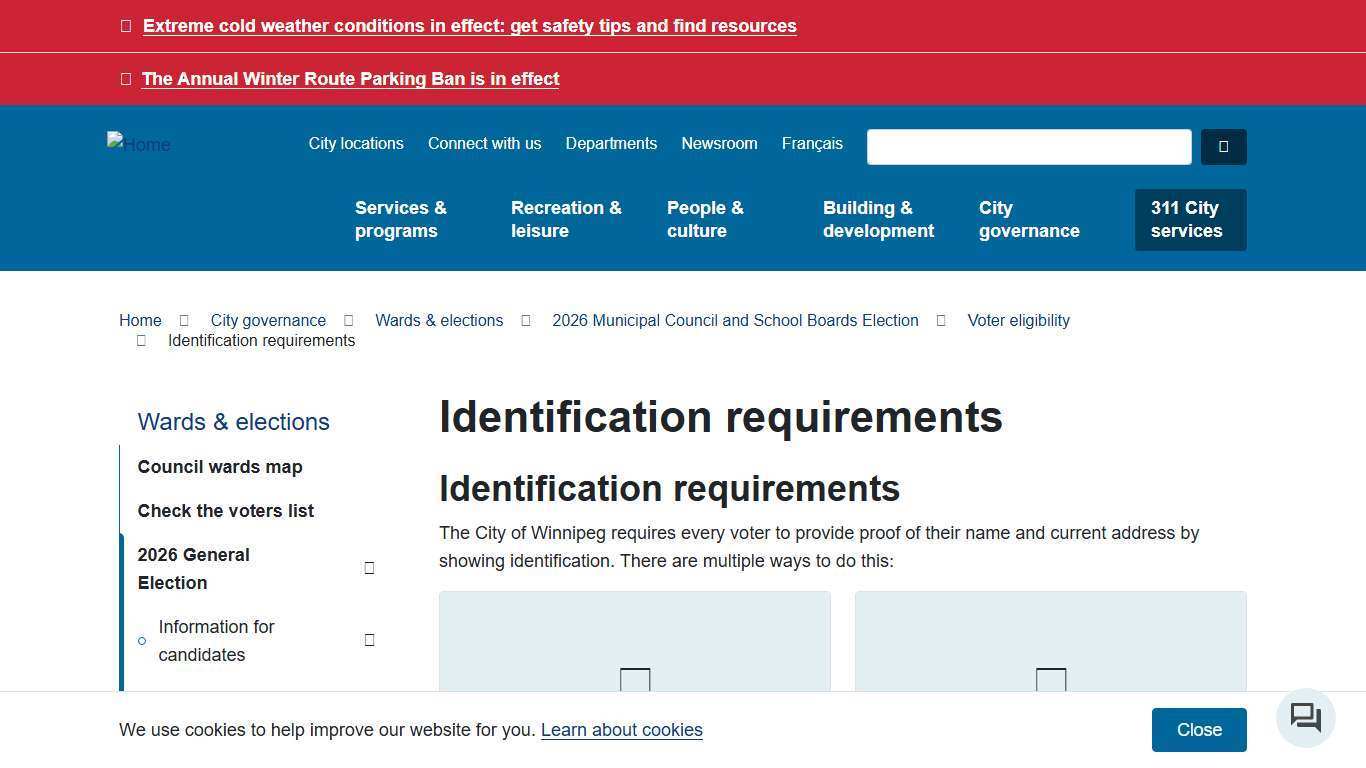This screenshot has height=768, width=1366.
Task: Open Voter eligibility from the breadcrumb trail
Action: click(1018, 320)
